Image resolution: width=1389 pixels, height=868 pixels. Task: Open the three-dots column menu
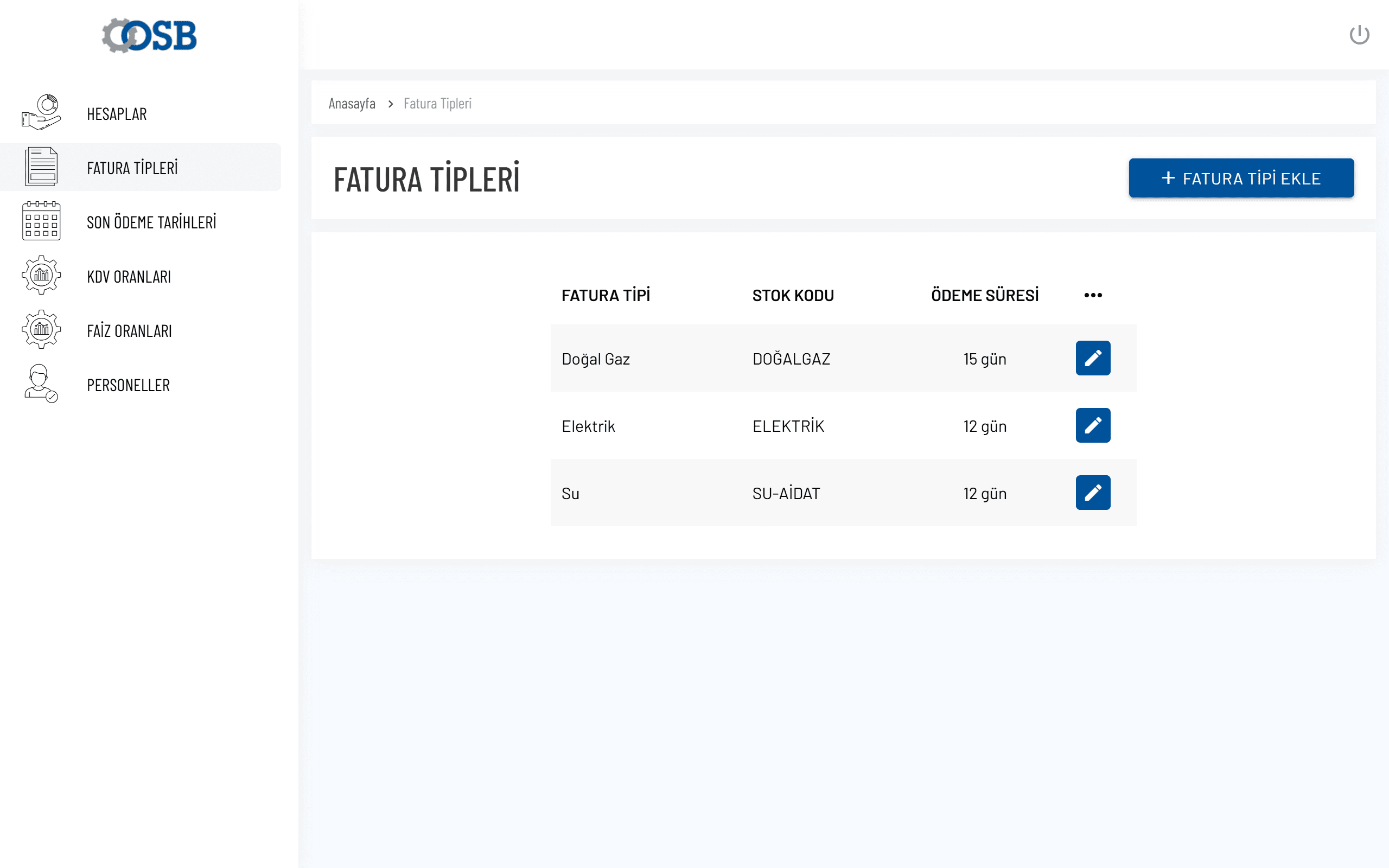pos(1092,295)
